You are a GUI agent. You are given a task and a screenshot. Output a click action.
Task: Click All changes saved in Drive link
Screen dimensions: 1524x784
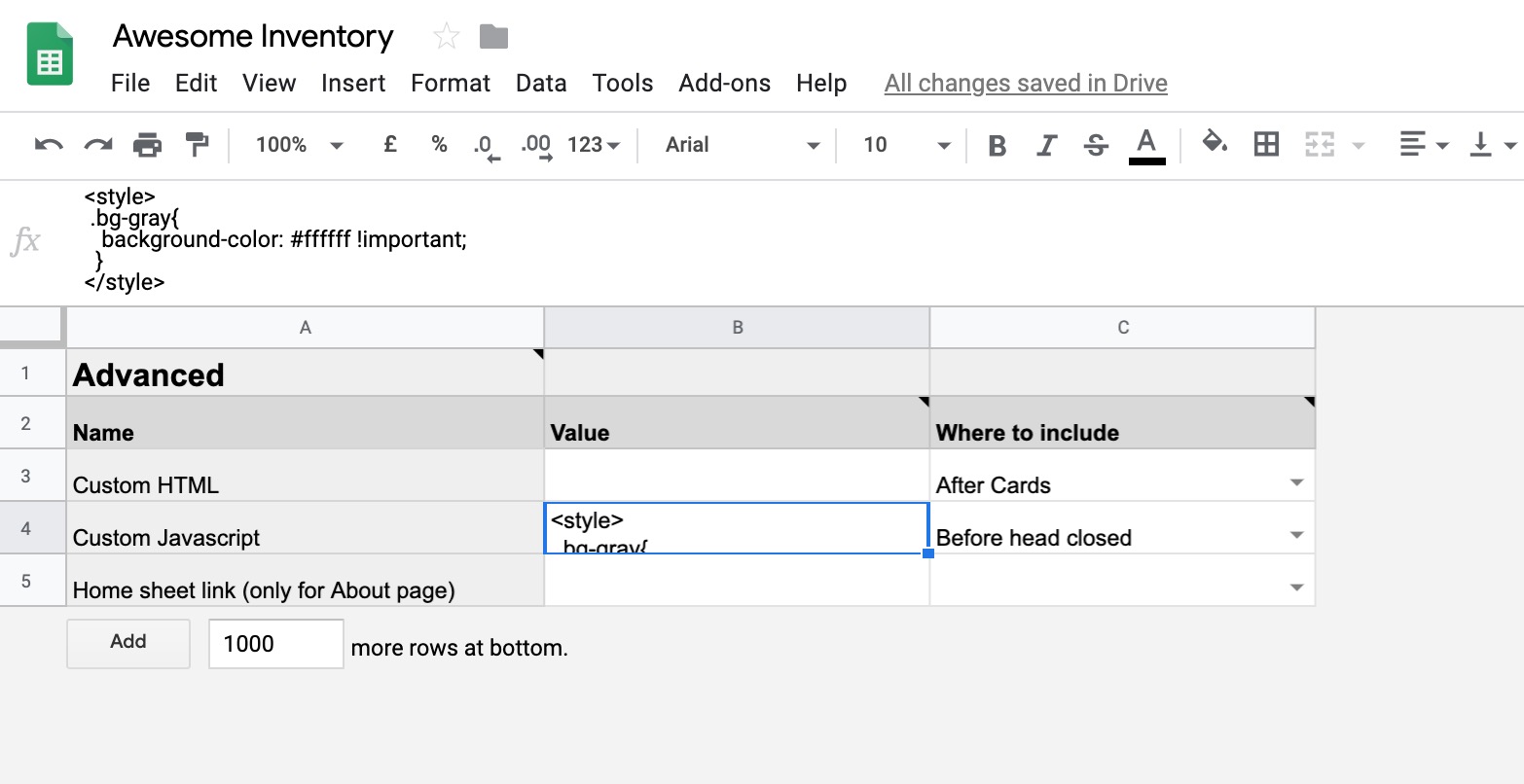click(1026, 84)
